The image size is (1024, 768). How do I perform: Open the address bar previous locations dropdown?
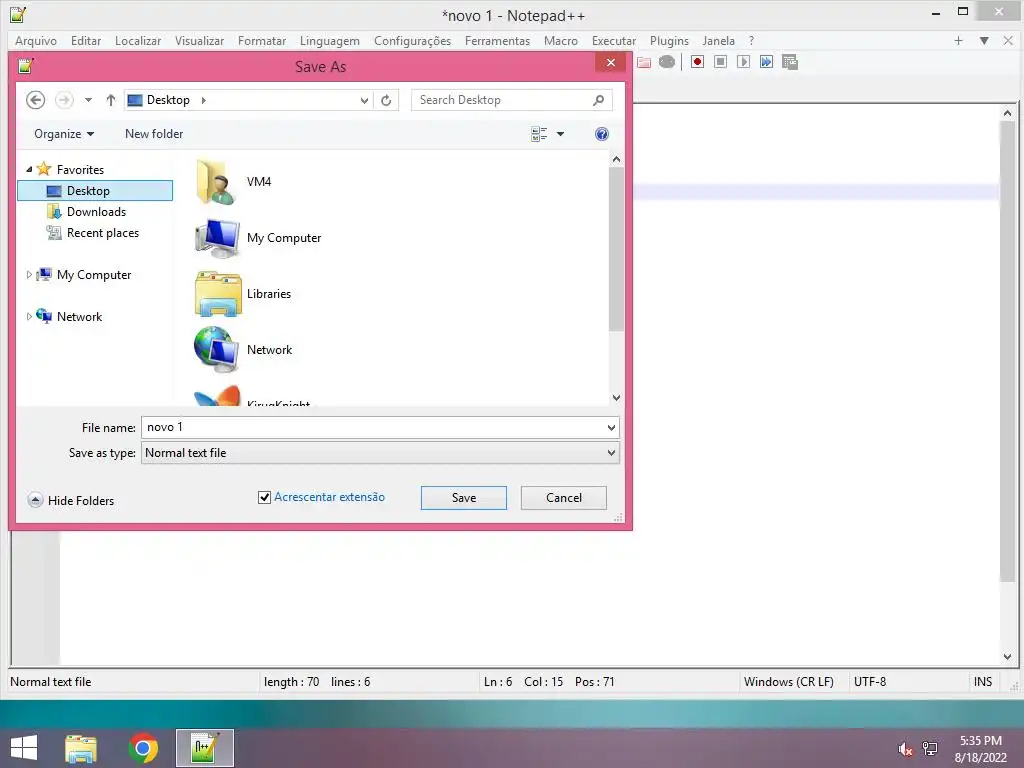click(x=364, y=101)
